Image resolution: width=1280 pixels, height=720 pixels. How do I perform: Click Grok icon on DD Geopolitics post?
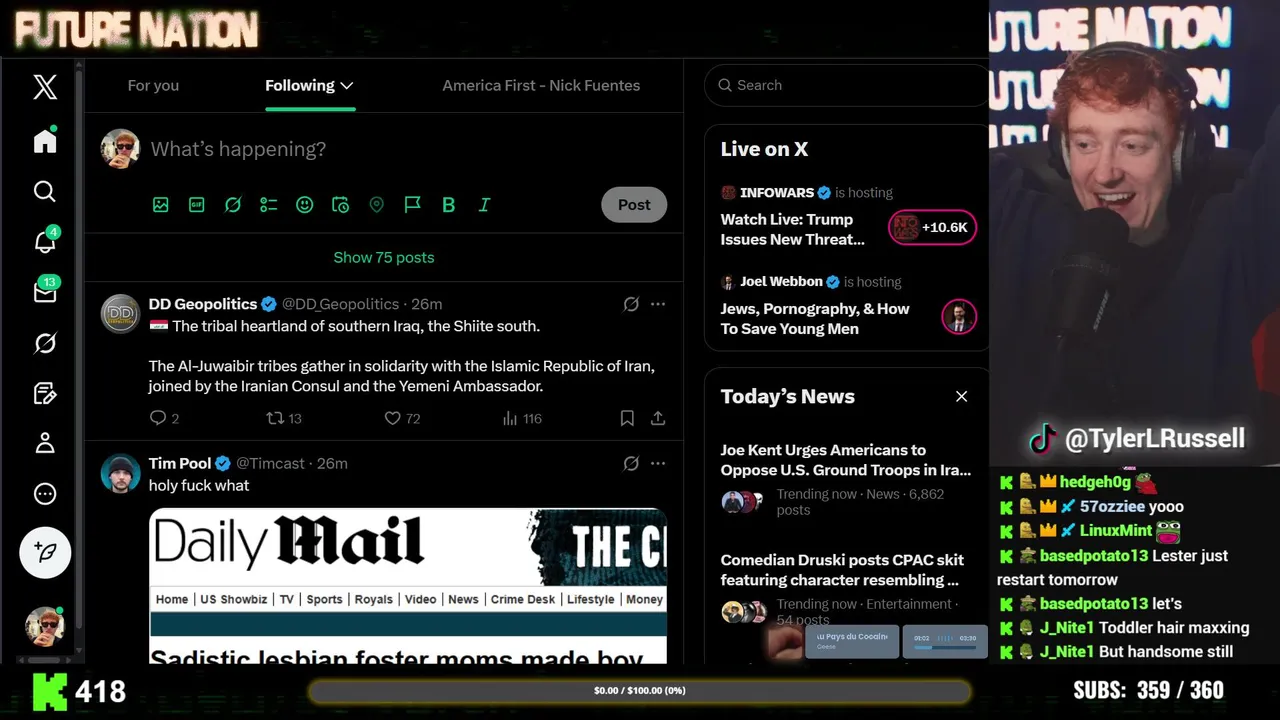631,304
